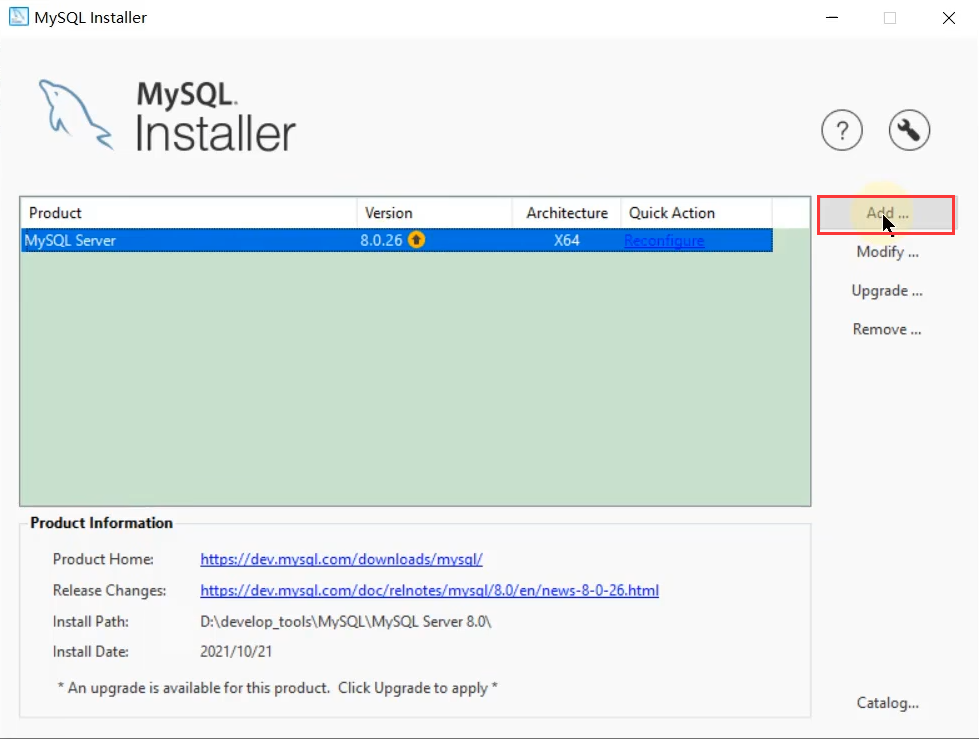Click the X64 architecture cell
The width and height of the screenshot is (979, 739).
click(566, 240)
